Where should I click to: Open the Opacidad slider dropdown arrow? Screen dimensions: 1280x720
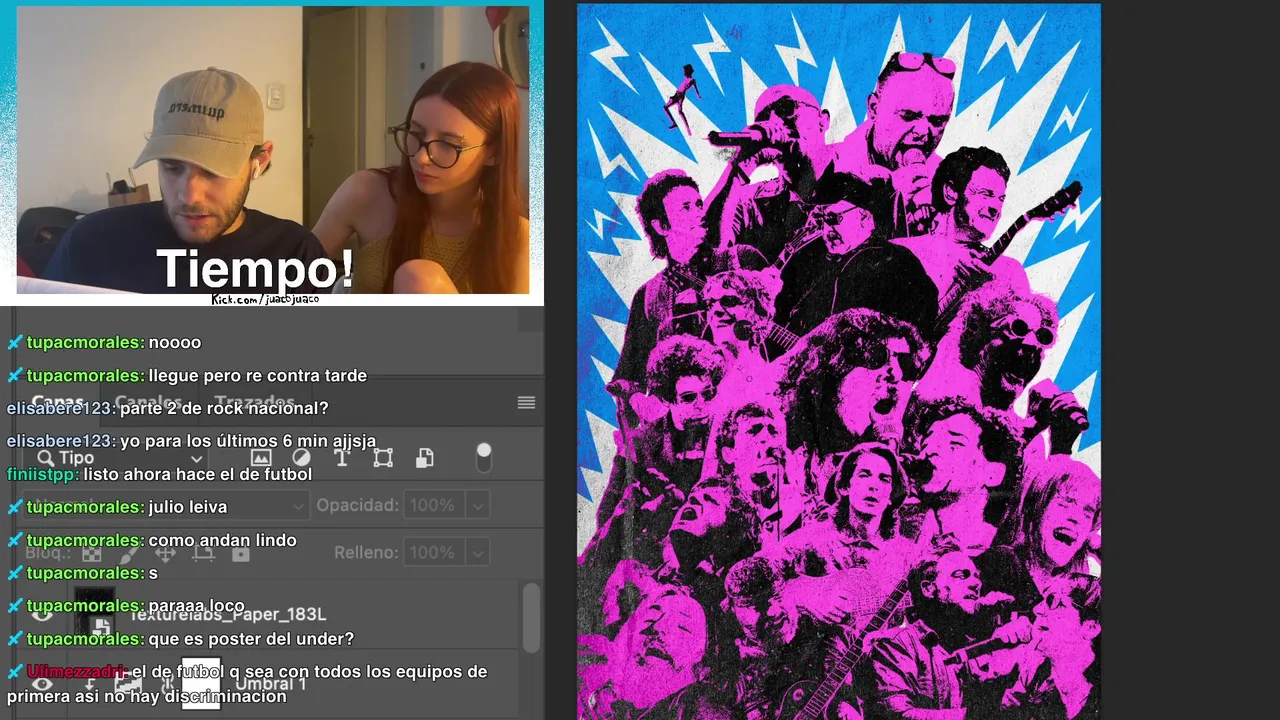click(478, 505)
